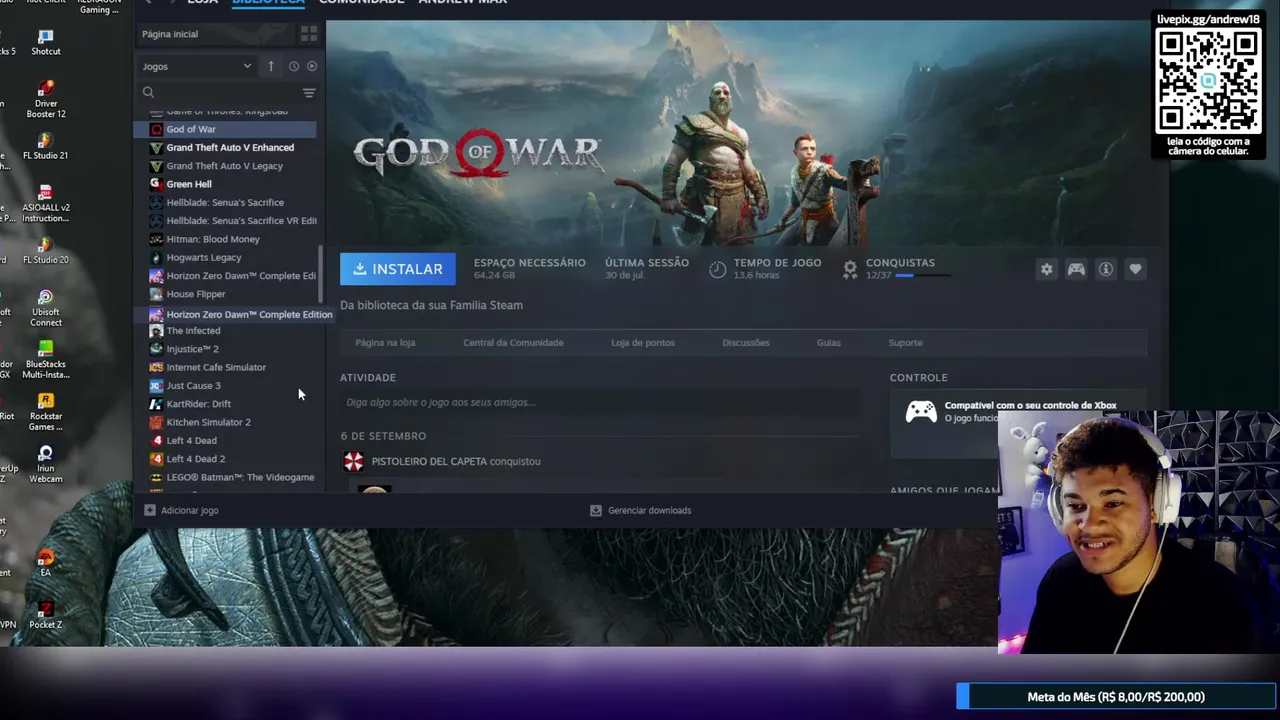This screenshot has width=1280, height=720.
Task: Open Iriun Webcam desktop icon
Action: [x=45, y=464]
